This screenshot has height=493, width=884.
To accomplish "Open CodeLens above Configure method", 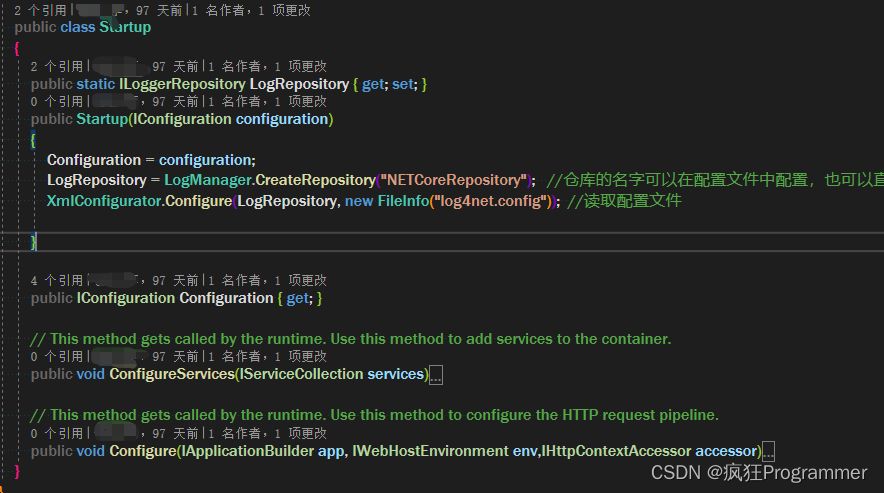I will (179, 433).
